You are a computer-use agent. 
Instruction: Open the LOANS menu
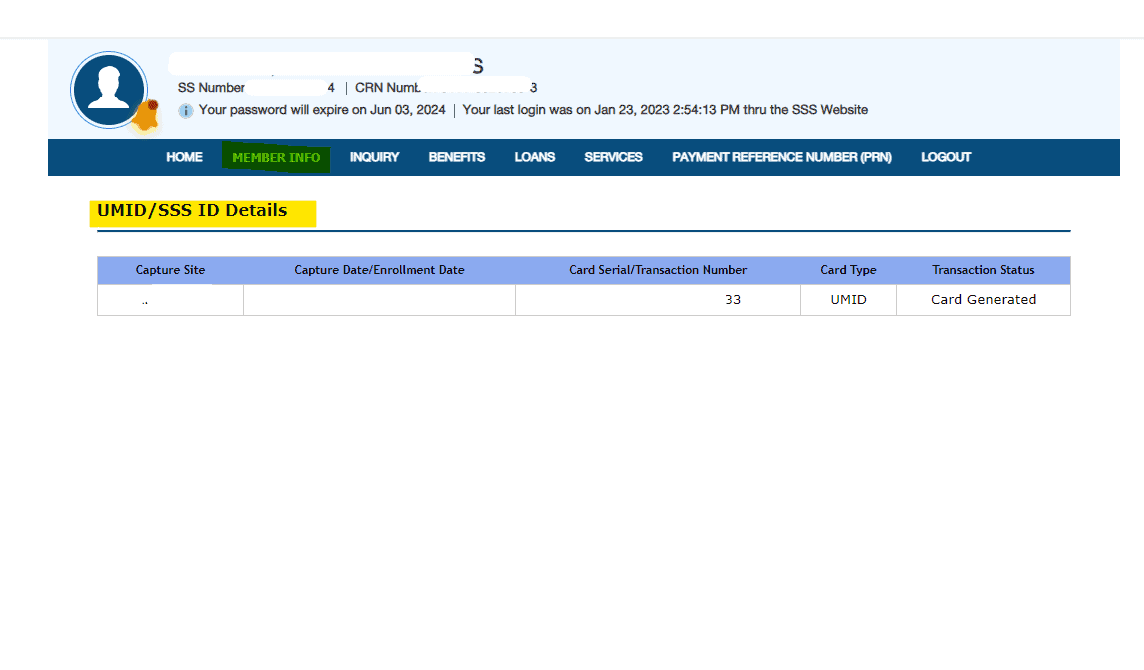click(x=534, y=157)
